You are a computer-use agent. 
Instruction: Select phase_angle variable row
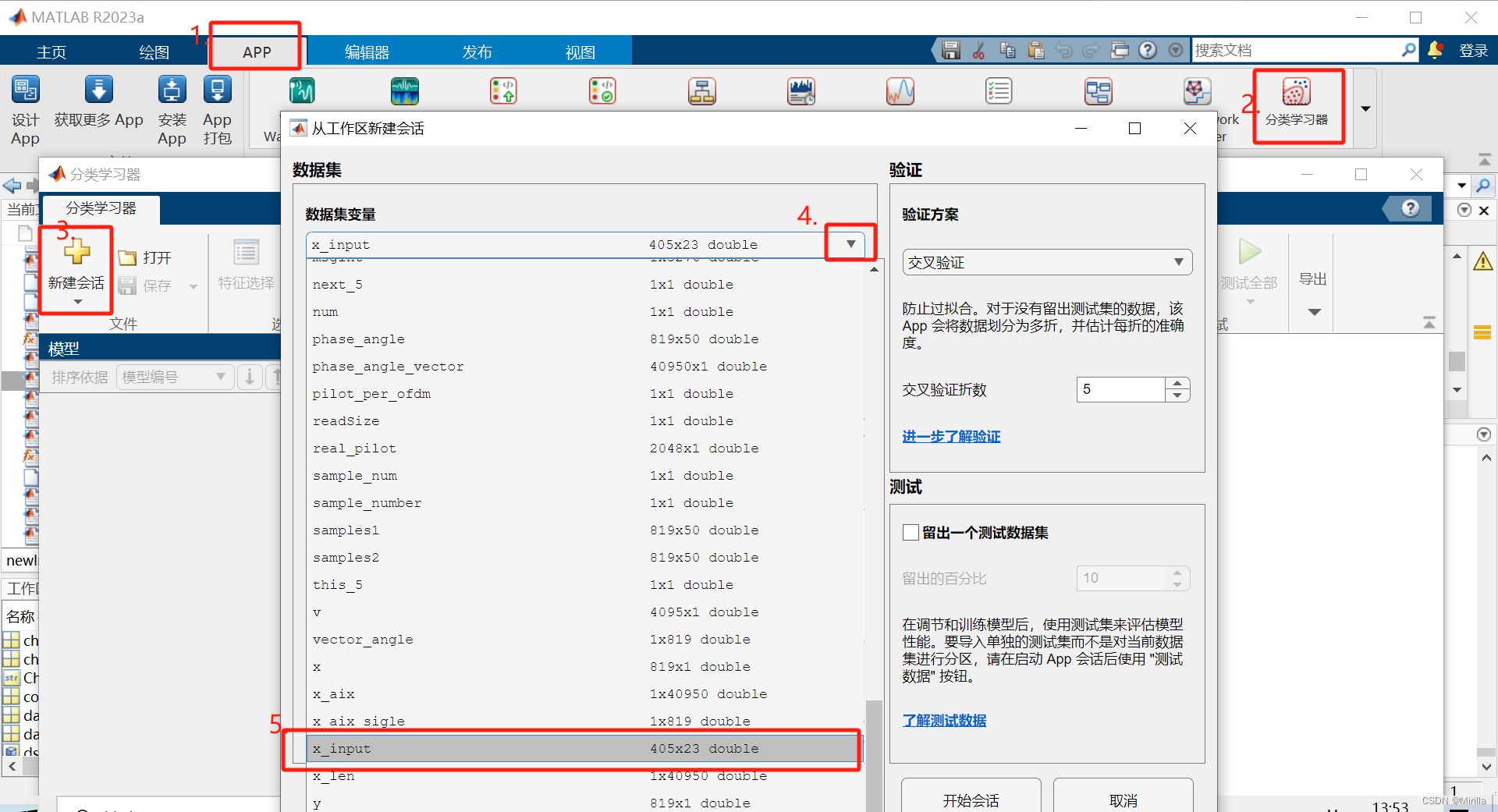coord(585,339)
